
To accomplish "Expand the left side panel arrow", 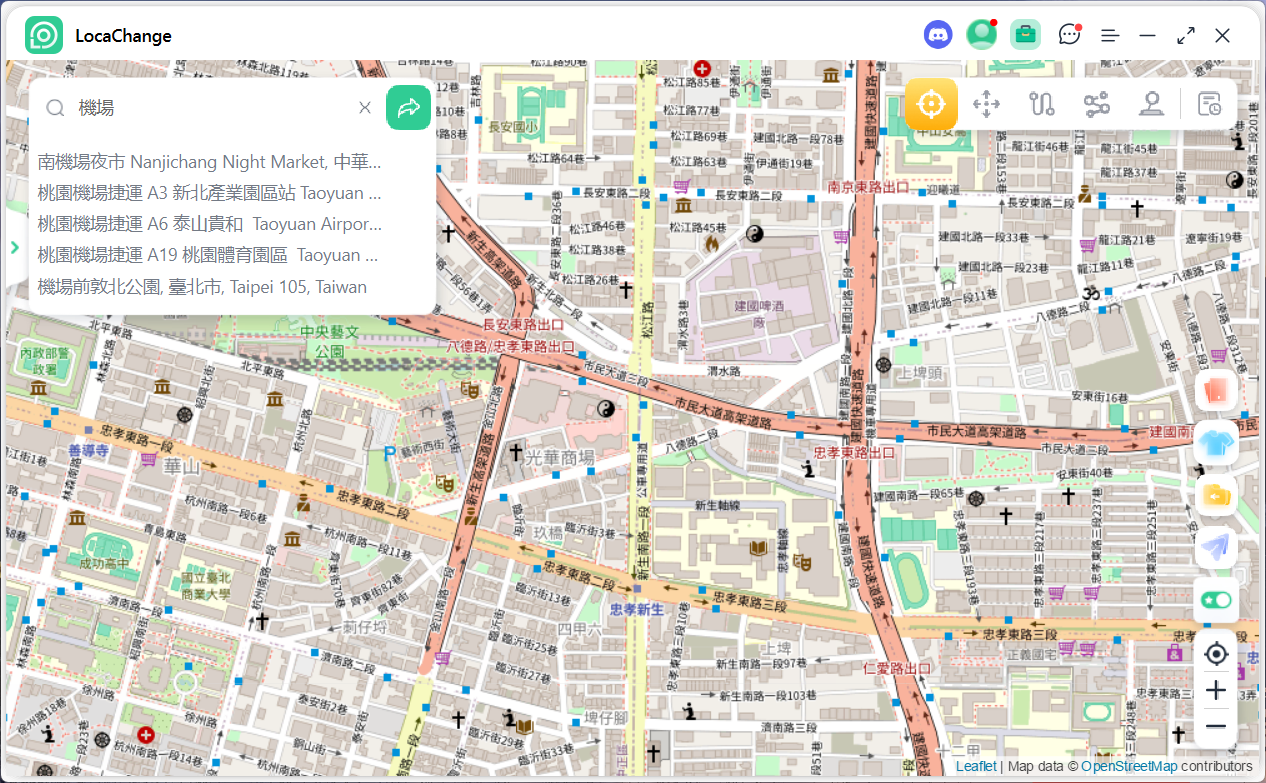I will click(15, 247).
